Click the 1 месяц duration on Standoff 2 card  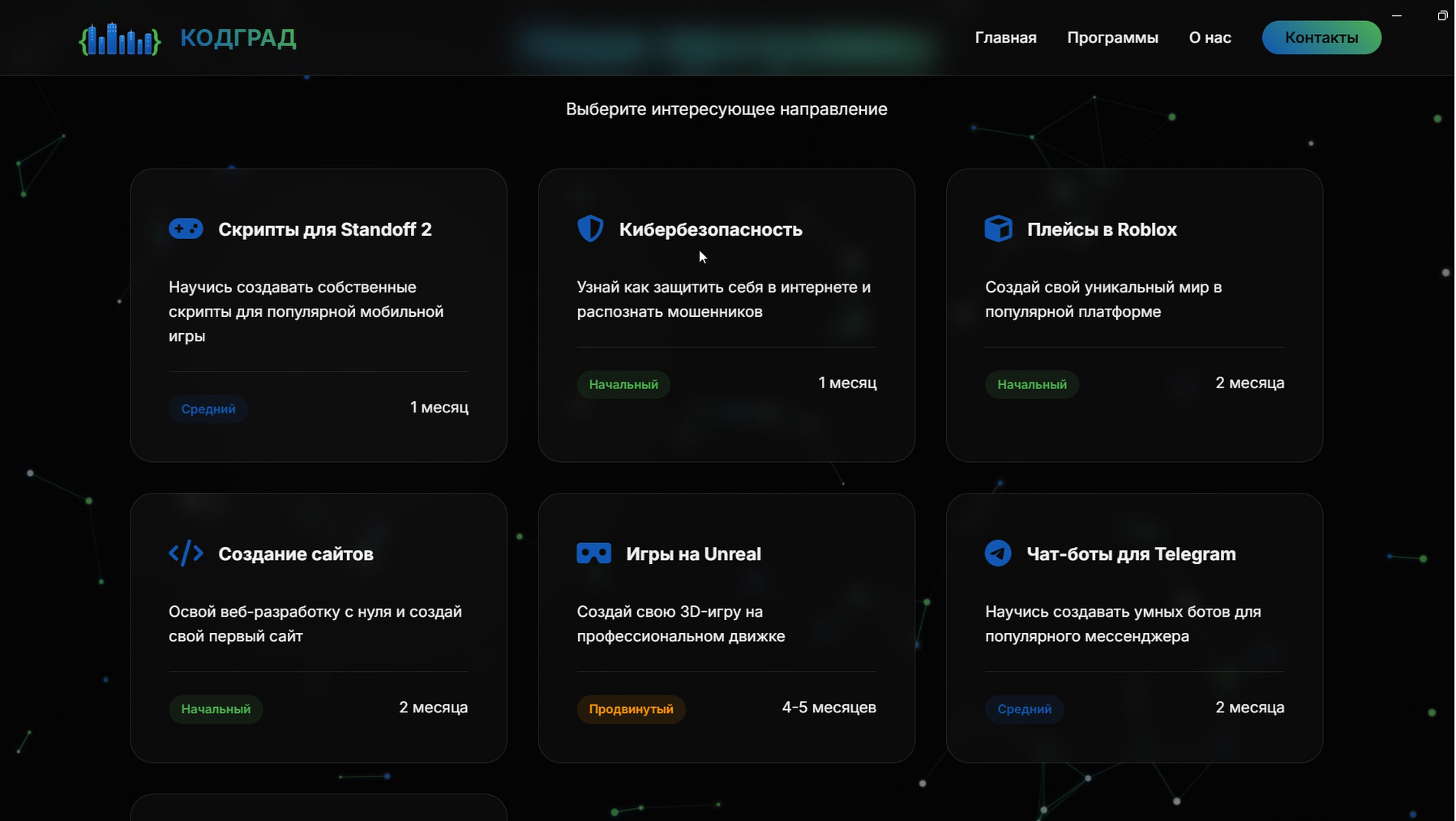(x=439, y=407)
